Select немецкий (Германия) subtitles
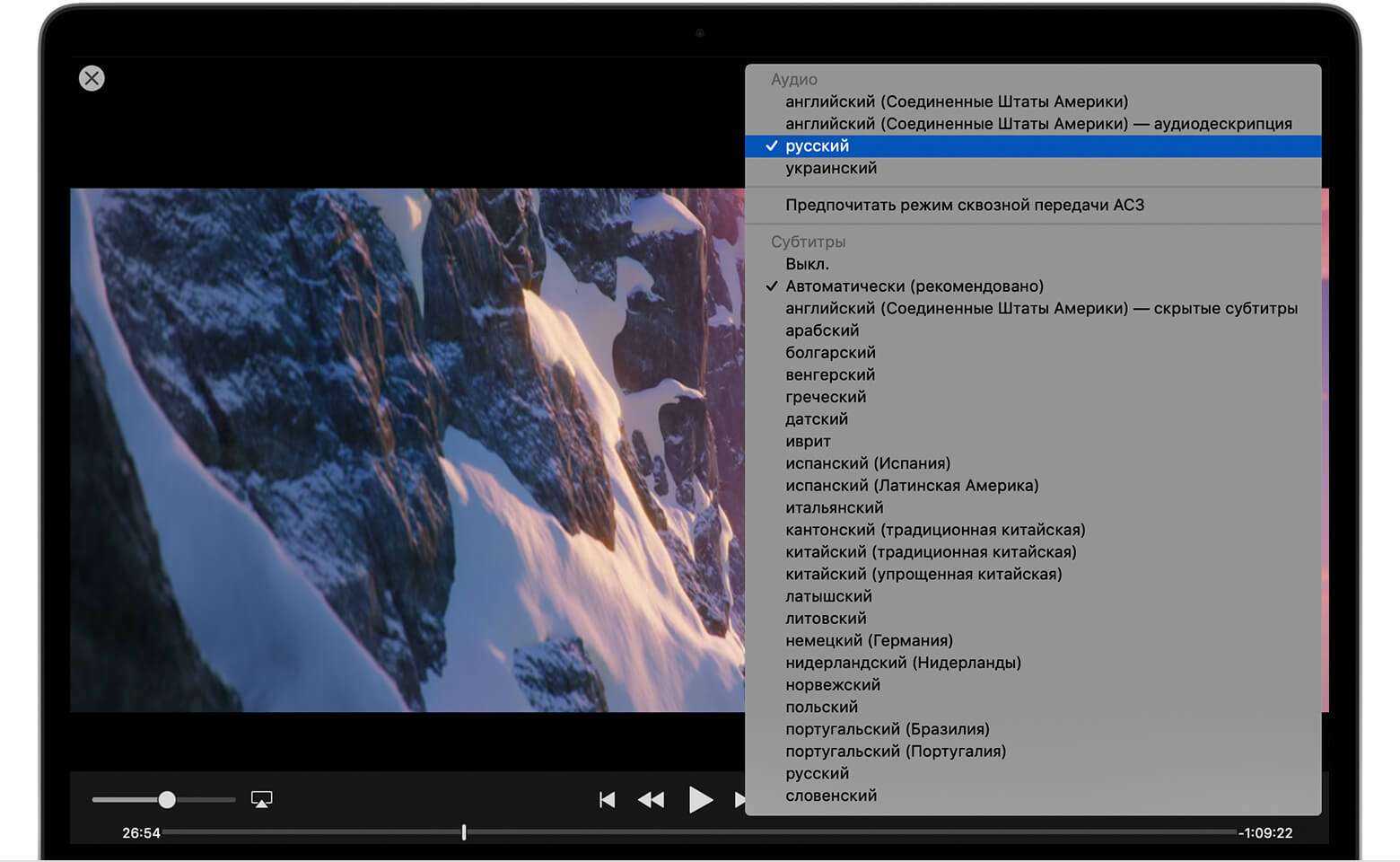 pos(869,641)
